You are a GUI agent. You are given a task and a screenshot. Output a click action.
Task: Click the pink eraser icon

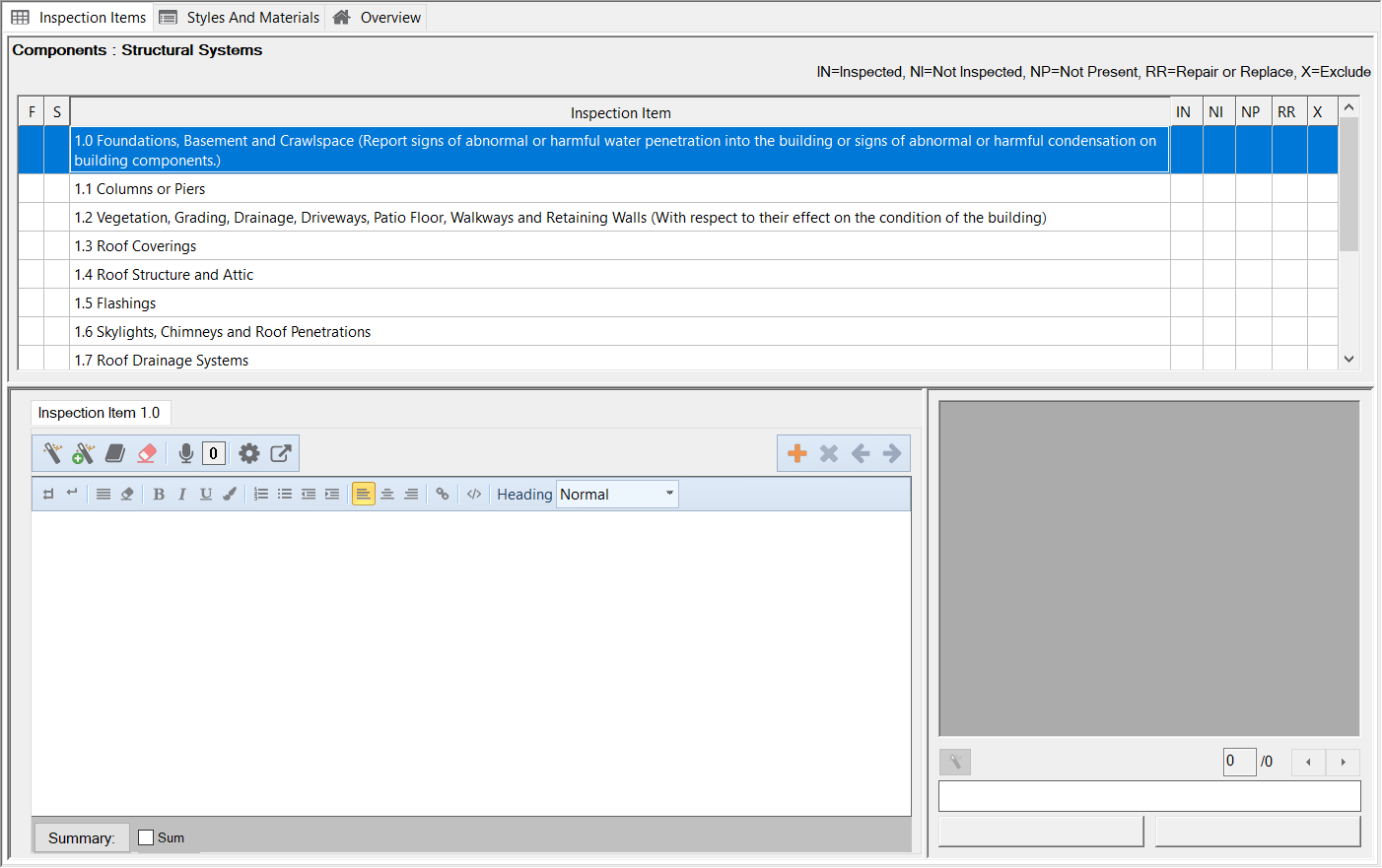[x=147, y=453]
